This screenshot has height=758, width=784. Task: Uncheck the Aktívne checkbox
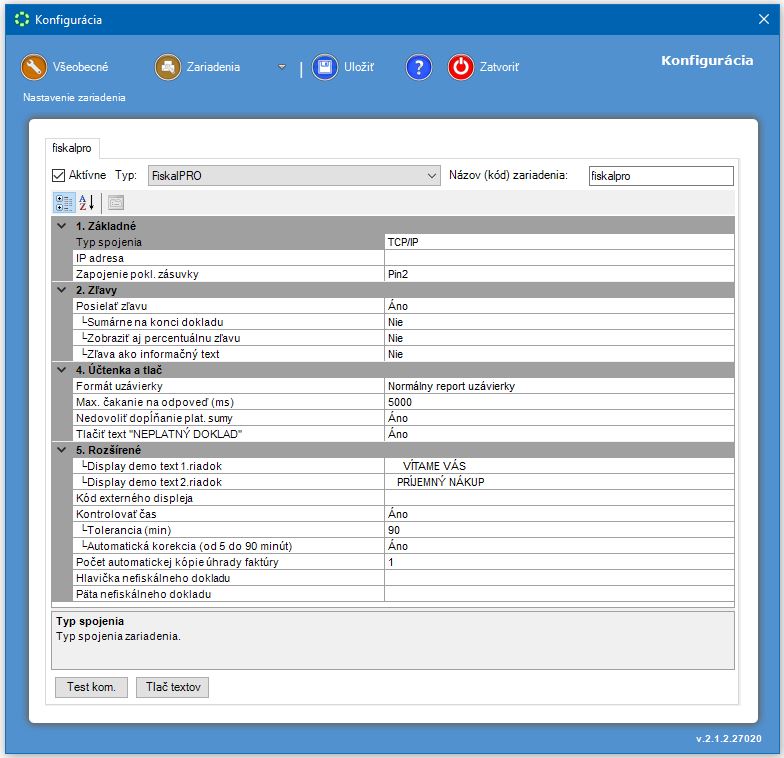59,175
